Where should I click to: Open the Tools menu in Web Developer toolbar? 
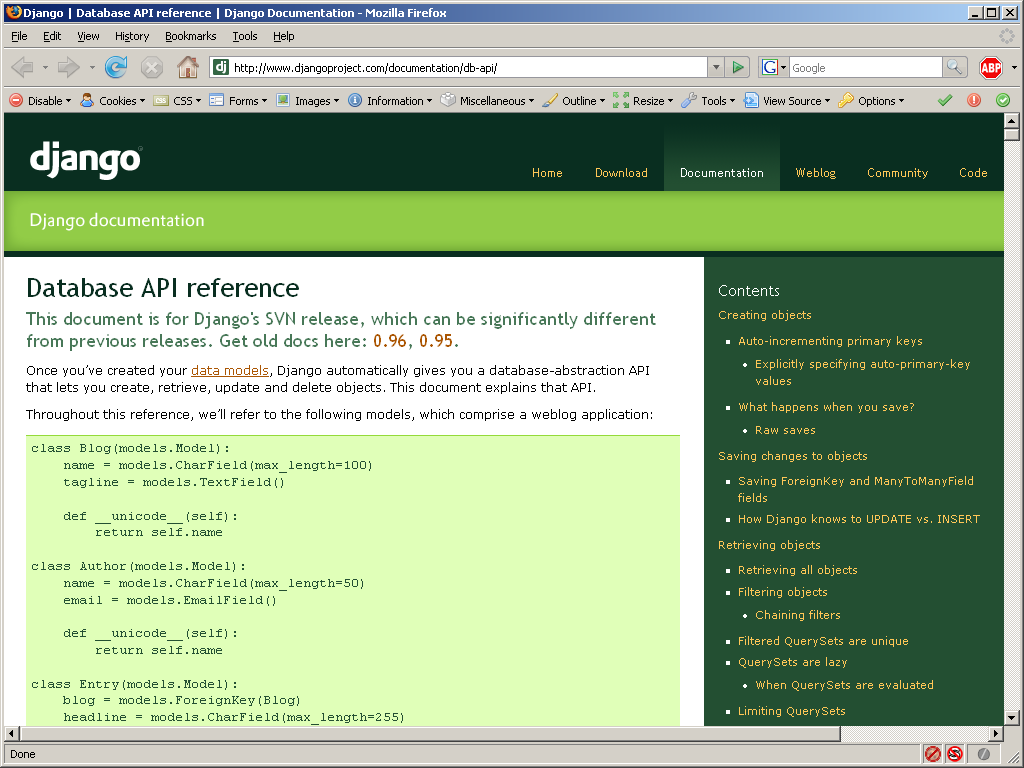point(708,101)
